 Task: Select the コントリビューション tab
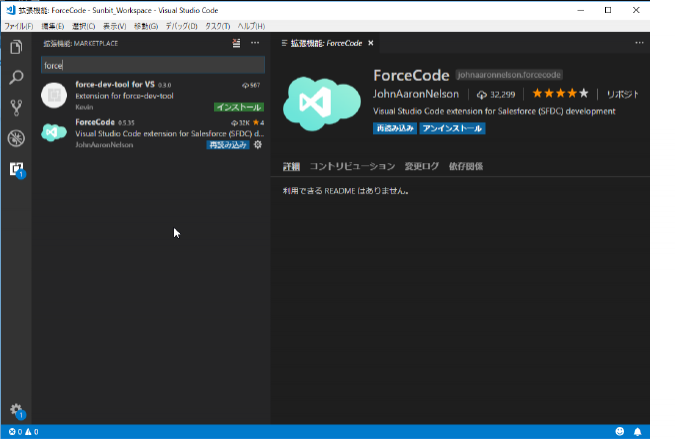point(353,167)
